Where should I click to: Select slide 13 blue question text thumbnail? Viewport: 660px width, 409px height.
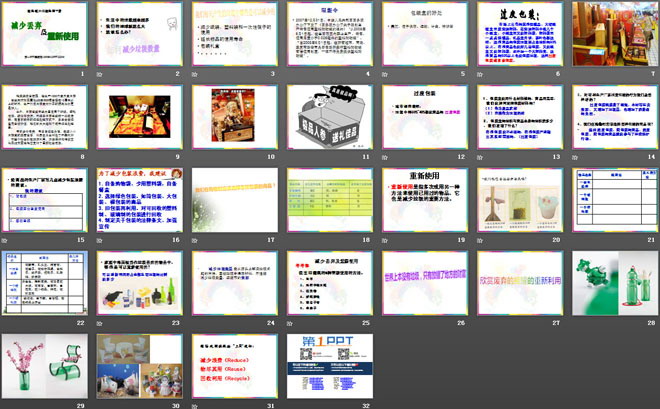click(520, 117)
